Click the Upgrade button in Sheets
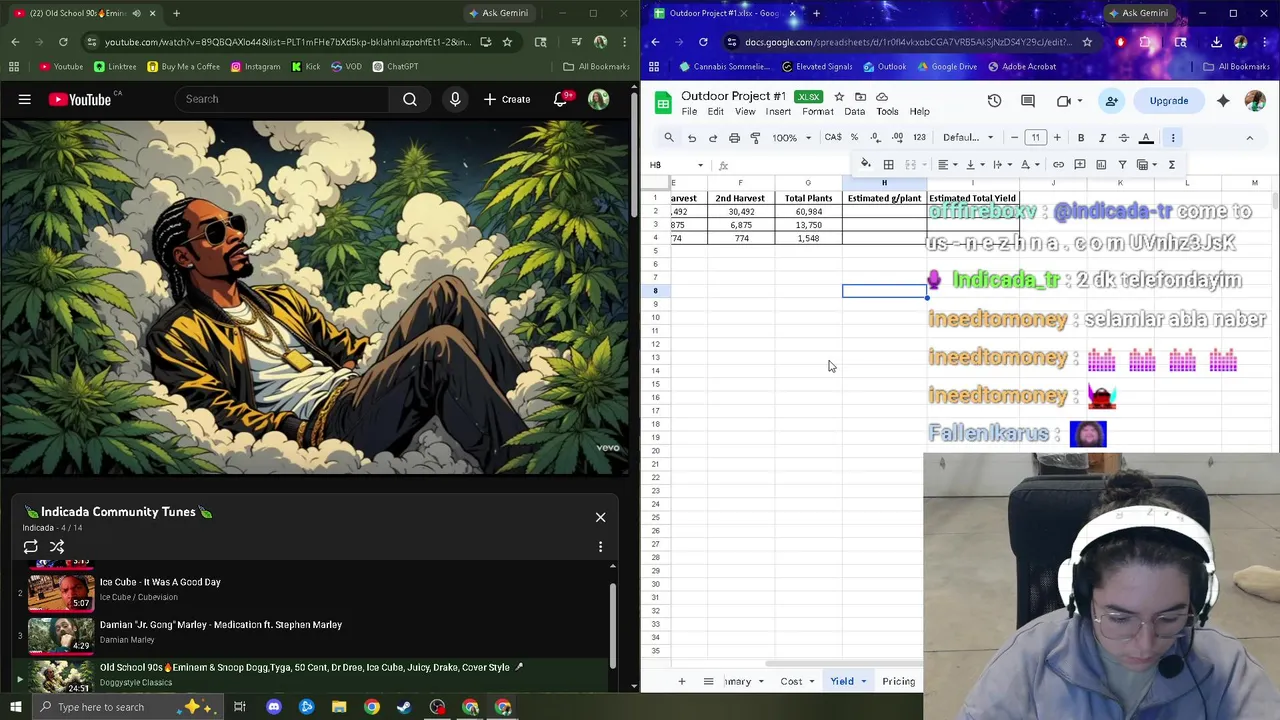 click(1169, 101)
